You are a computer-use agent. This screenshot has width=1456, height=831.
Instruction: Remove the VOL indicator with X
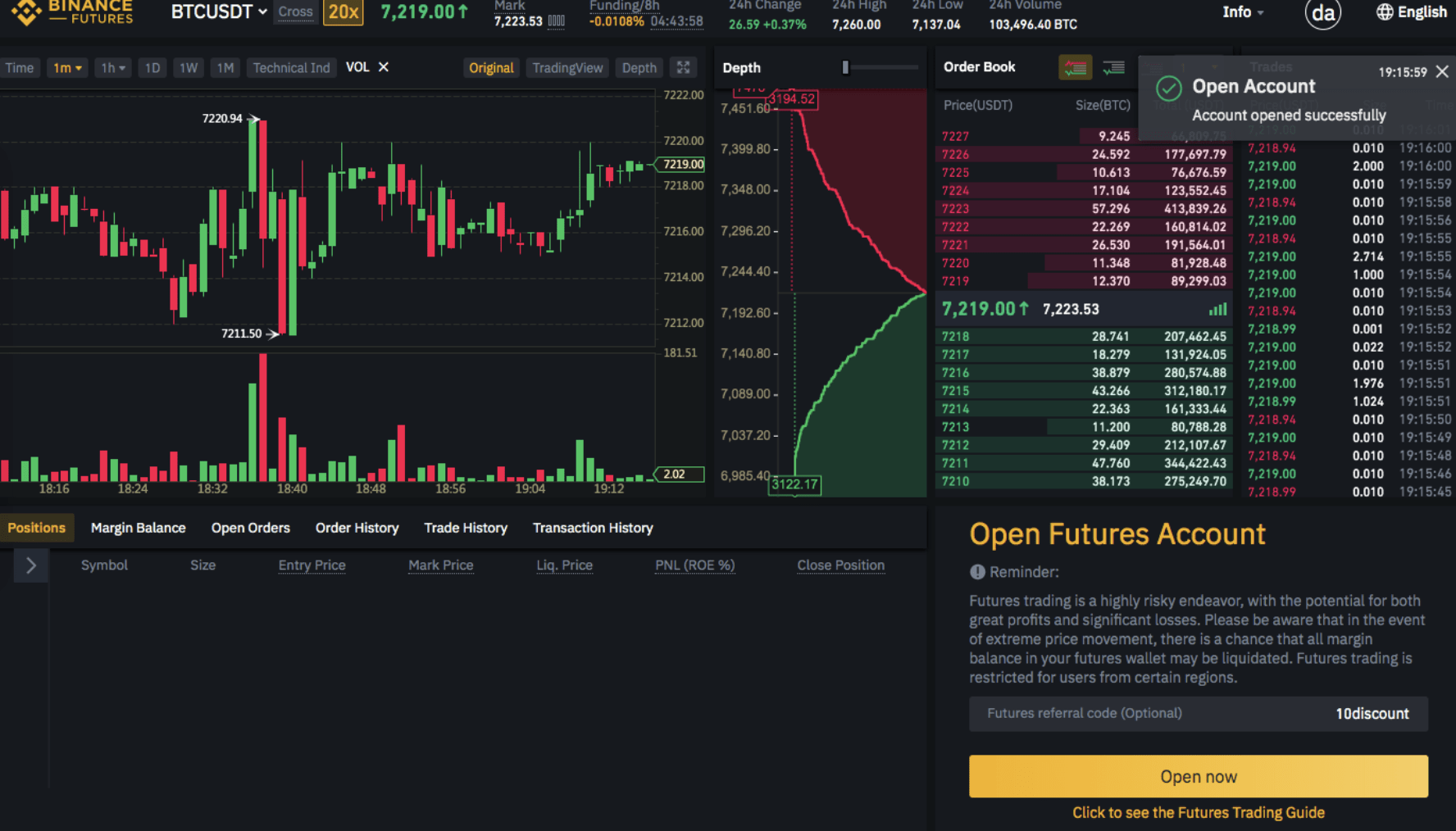[x=383, y=67]
